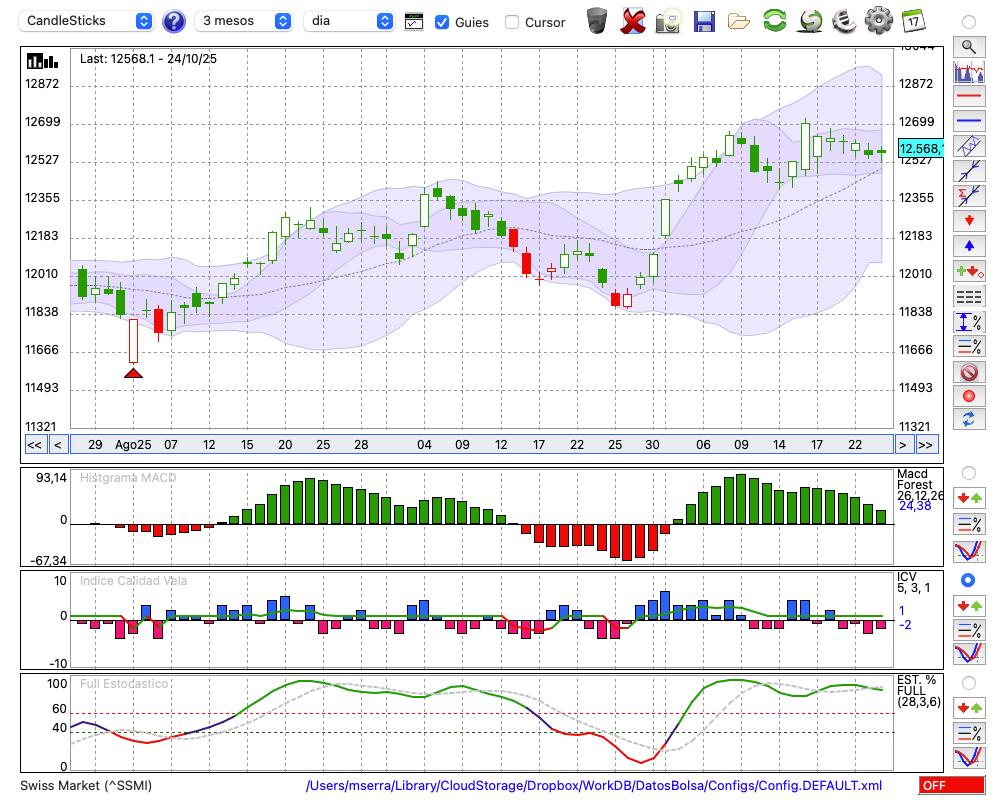
Task: Select the blue horizontal line tool
Action: pyautogui.click(x=968, y=121)
